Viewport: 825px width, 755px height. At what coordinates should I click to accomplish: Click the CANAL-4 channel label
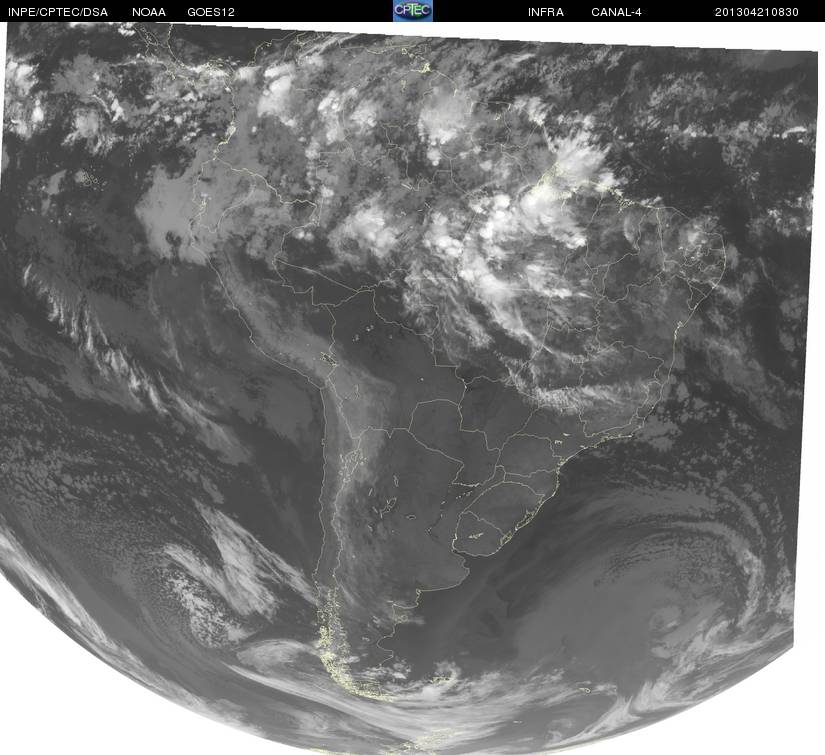[616, 12]
